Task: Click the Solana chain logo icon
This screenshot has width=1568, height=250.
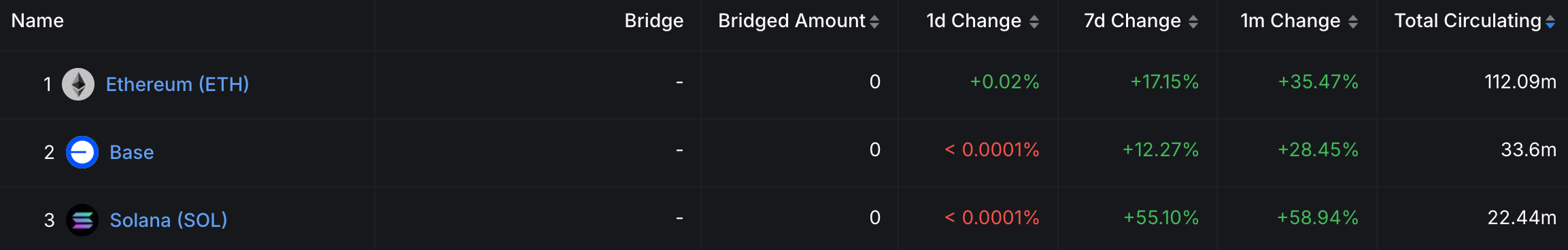Action: click(82, 220)
